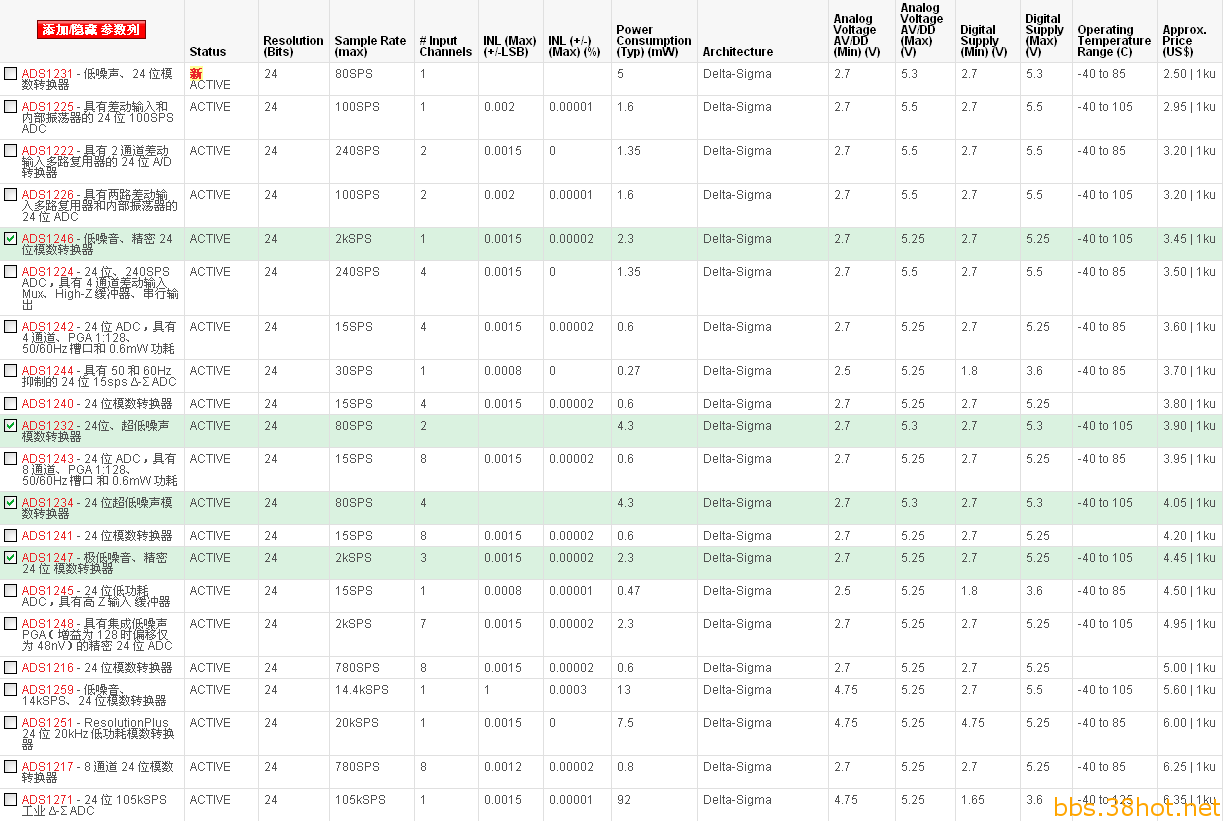
Task: Check the ADS1217 row checkbox
Action: pos(10,767)
